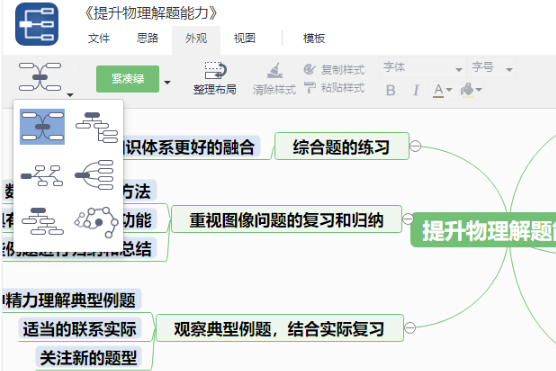Expand the layout structure dropdown arrow

coord(70,94)
